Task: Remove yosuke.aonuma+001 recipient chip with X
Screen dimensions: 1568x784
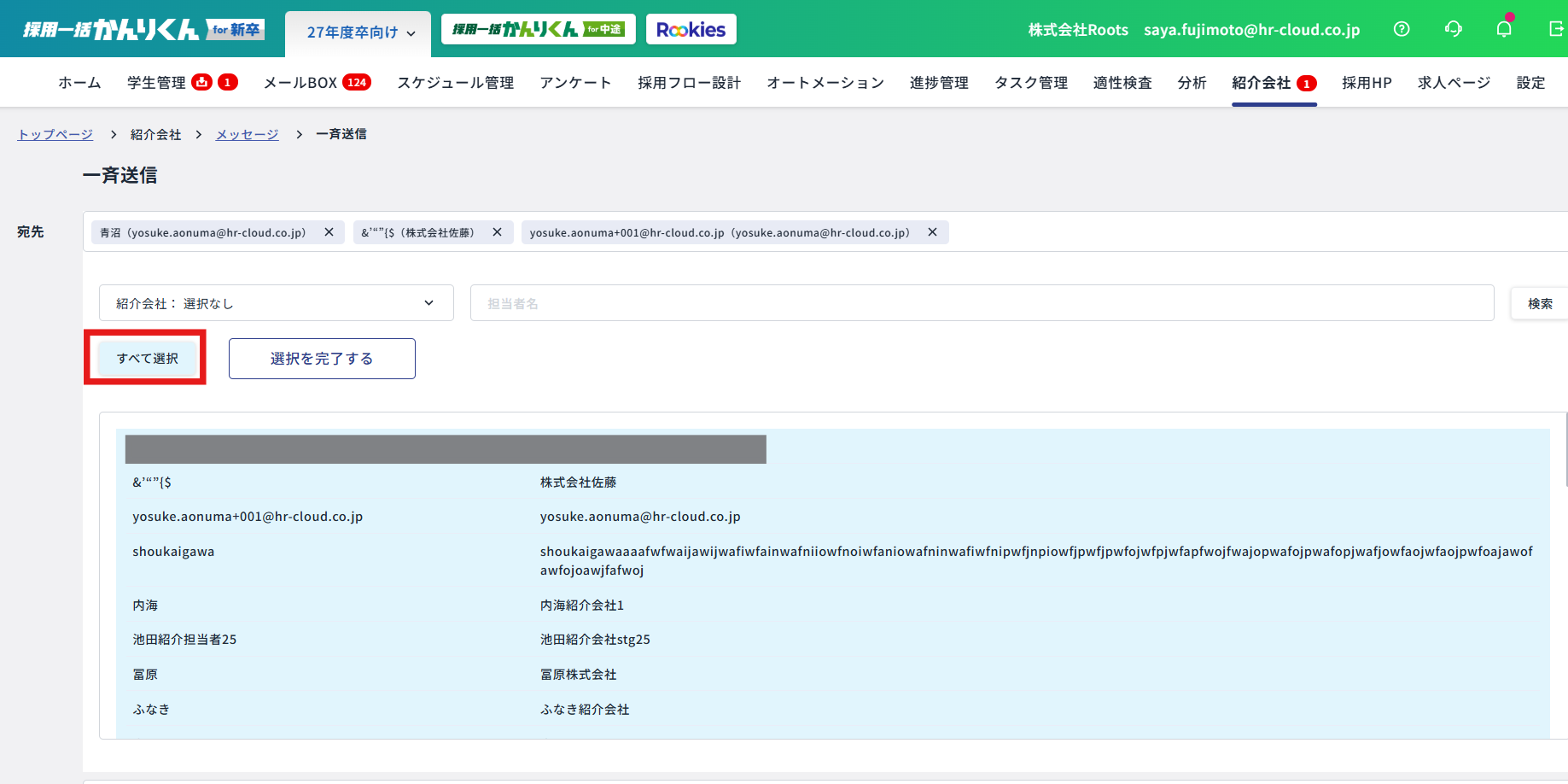Action: pos(932,232)
